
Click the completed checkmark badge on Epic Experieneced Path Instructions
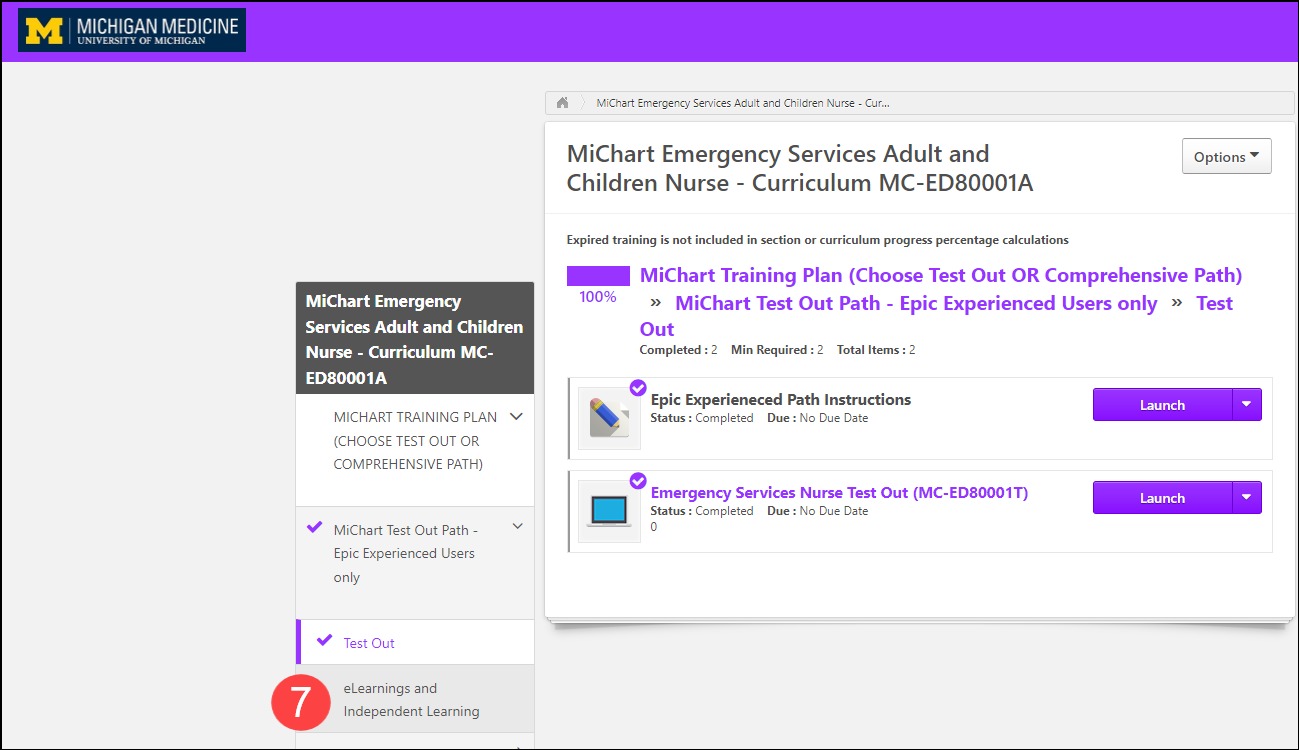click(638, 387)
